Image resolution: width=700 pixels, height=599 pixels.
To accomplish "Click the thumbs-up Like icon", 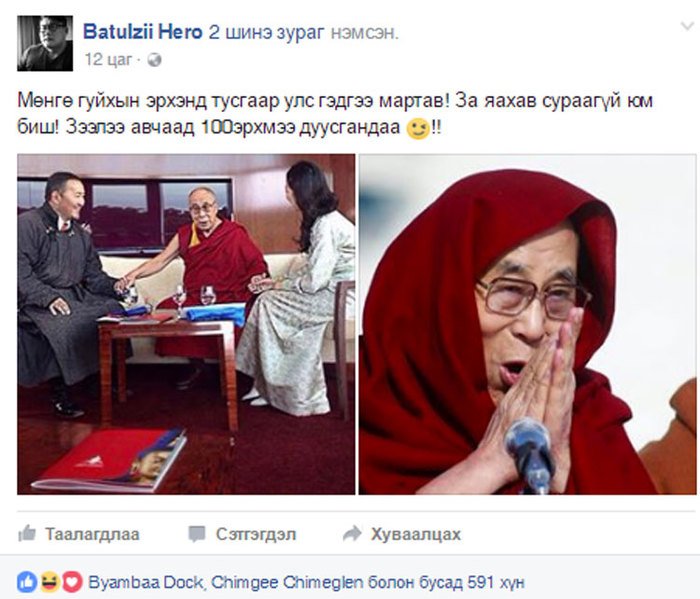I will click(x=27, y=533).
